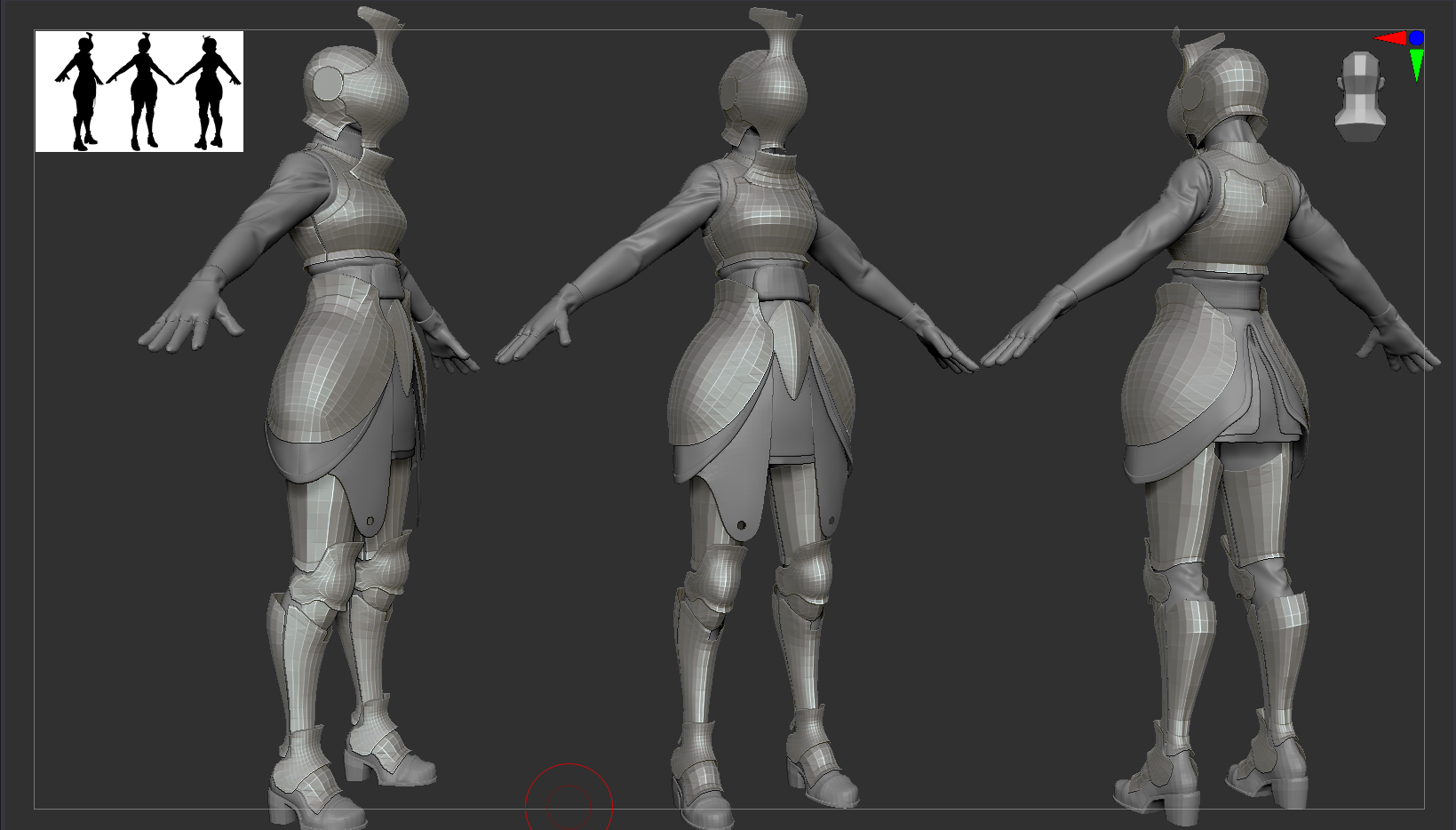Viewport: 1456px width, 830px height.
Task: Click the pointed center flap on front-view skirt
Action: click(788, 355)
